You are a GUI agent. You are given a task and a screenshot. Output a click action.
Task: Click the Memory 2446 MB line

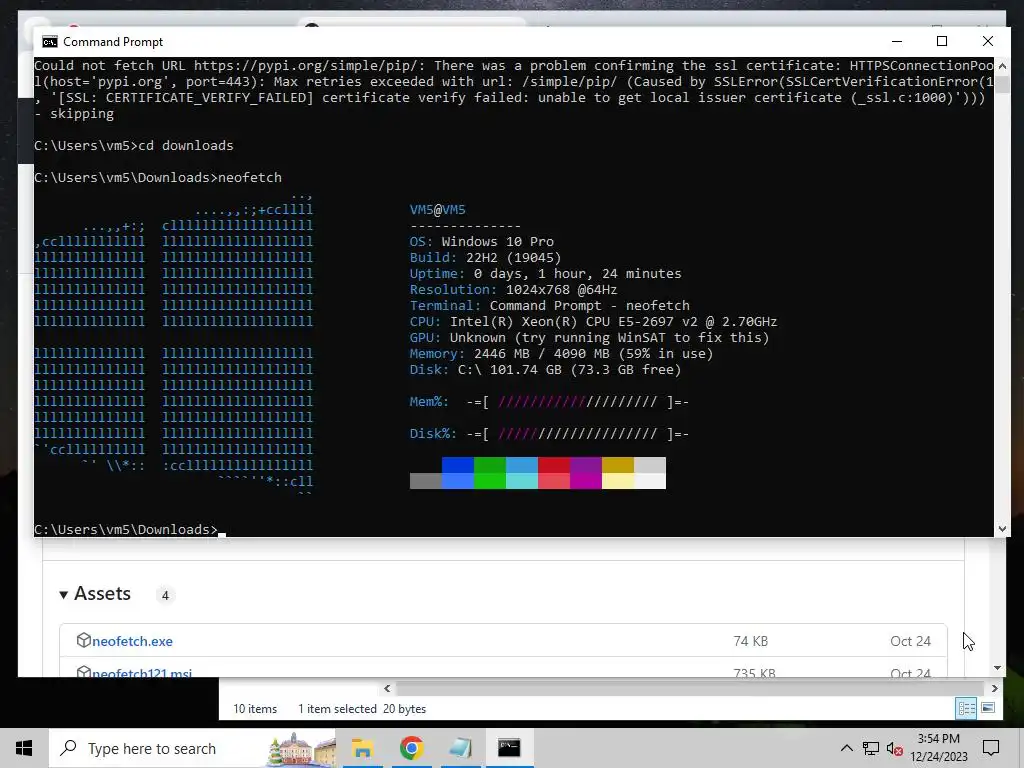pos(562,353)
